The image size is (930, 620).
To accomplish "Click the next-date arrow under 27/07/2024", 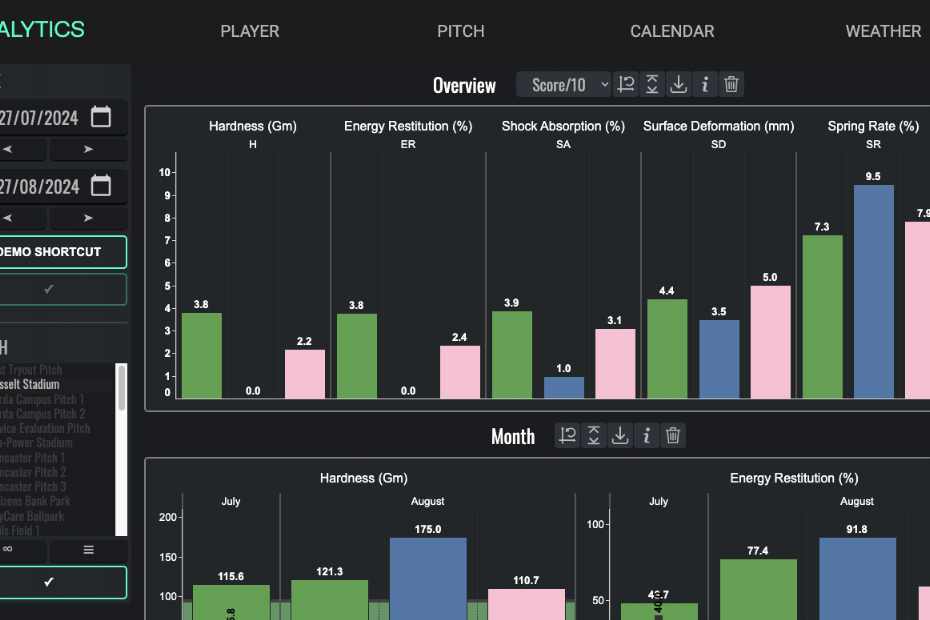I will [88, 148].
